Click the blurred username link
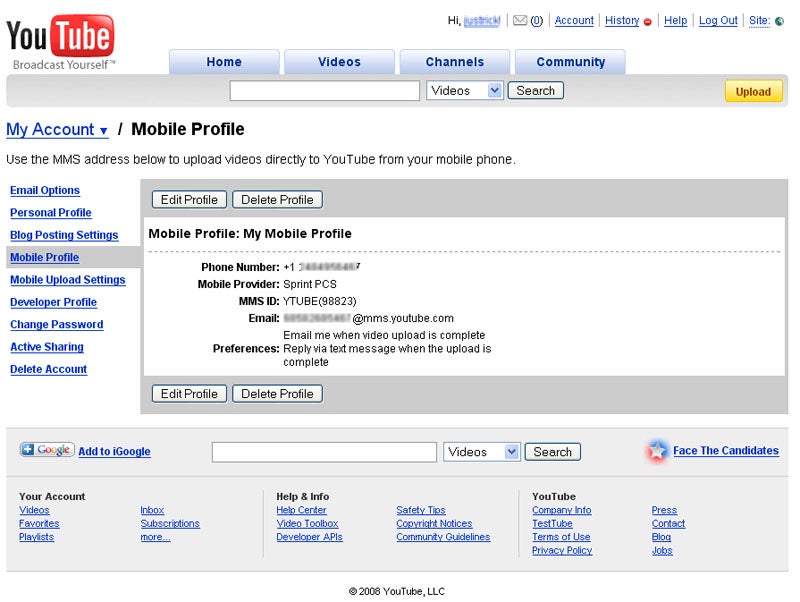Image resolution: width=800 pixels, height=602 pixels. coord(482,20)
